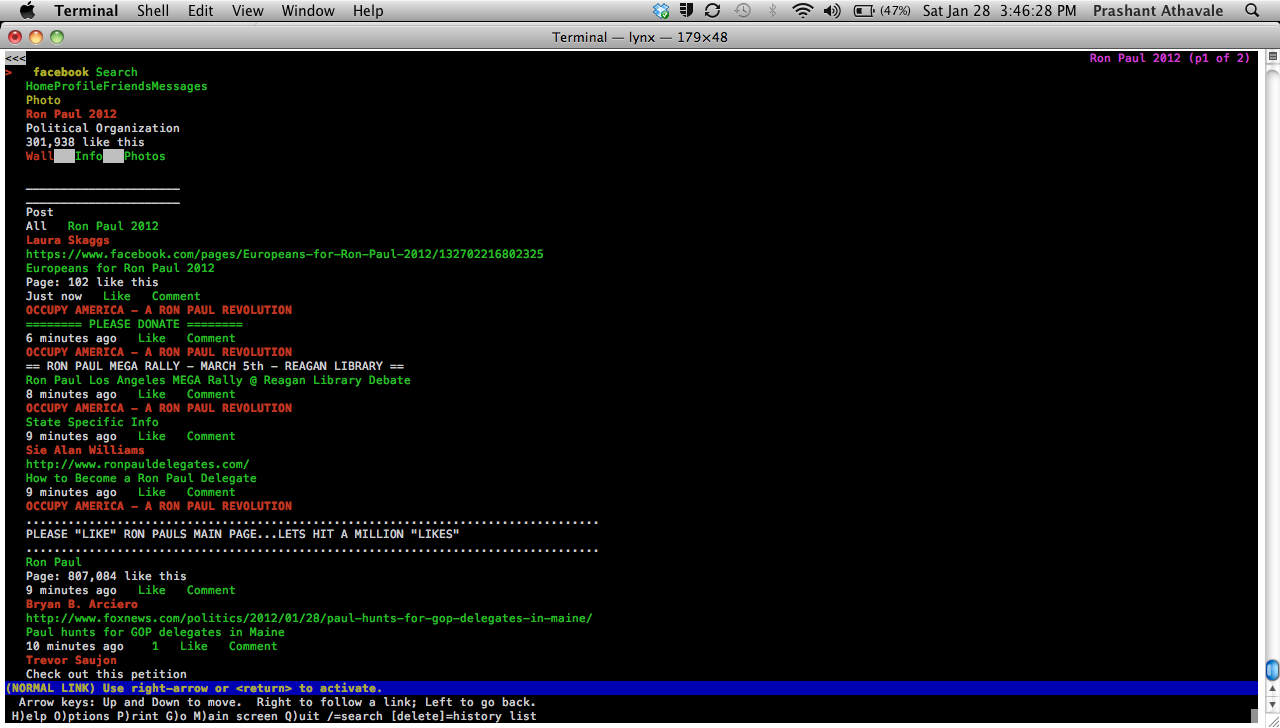Follow the PLEASE DONATE link
Screen dimensions: 1280x728
(134, 324)
